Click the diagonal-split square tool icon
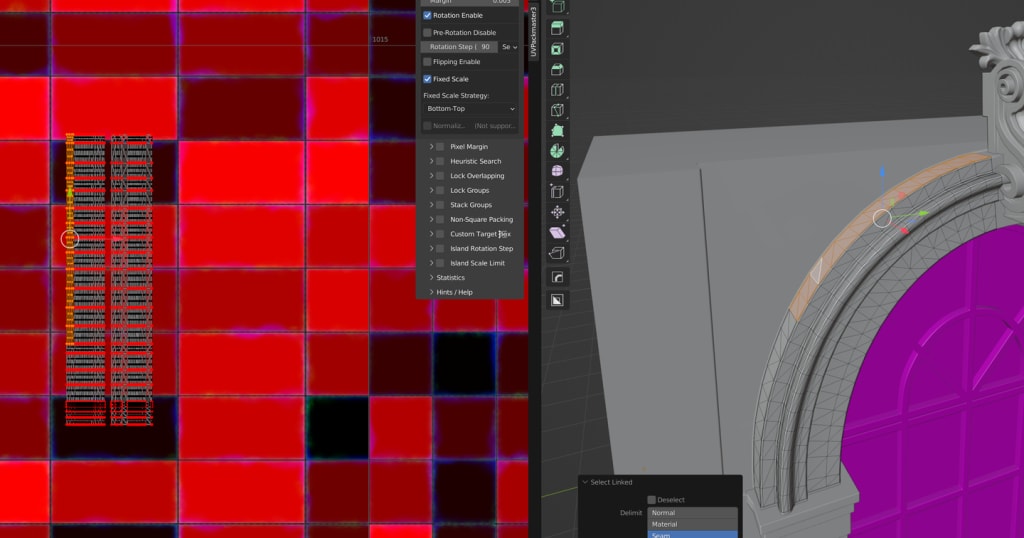1024x538 pixels. point(557,300)
